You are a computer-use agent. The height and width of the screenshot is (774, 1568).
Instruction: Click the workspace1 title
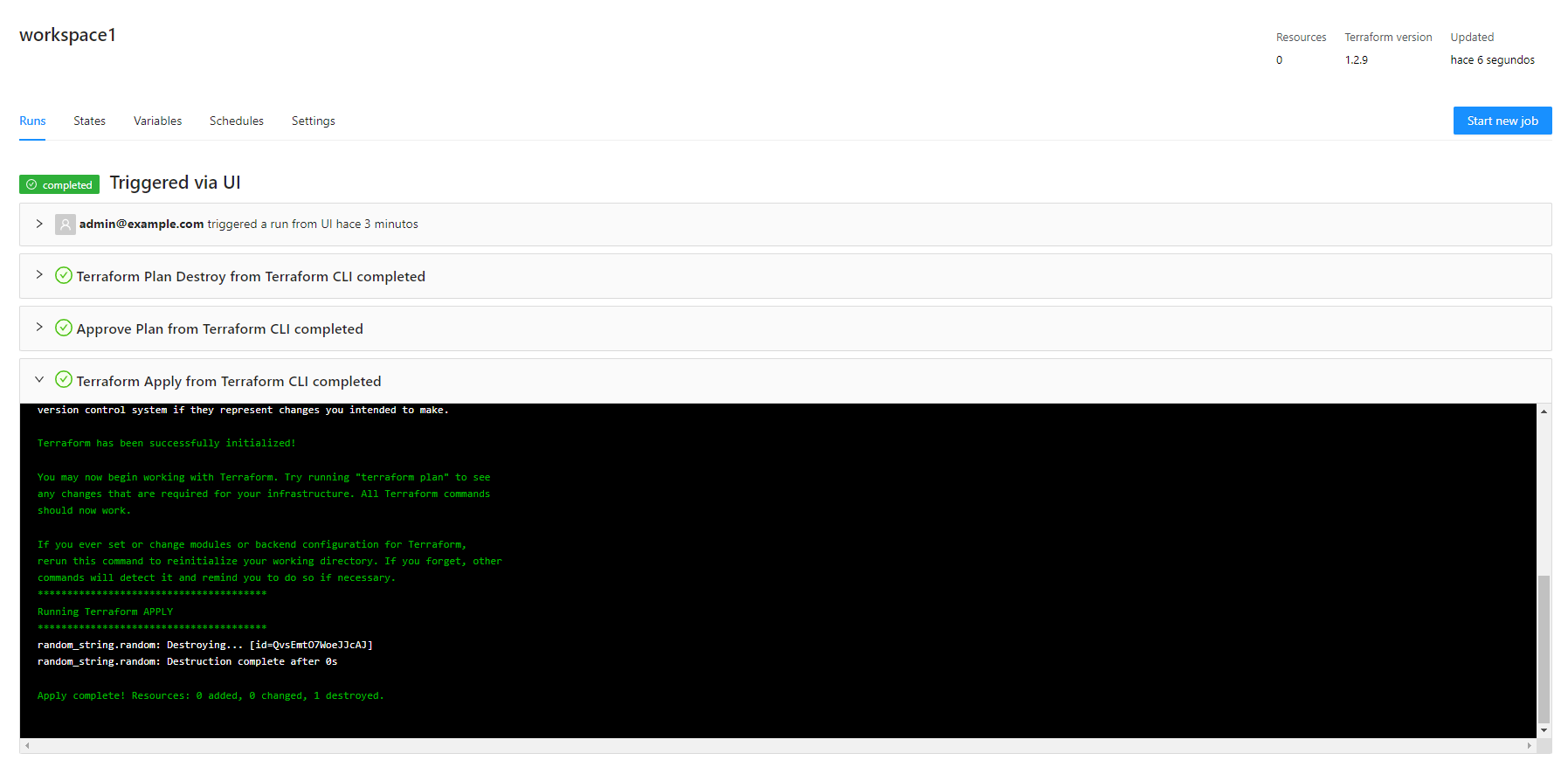tap(67, 35)
